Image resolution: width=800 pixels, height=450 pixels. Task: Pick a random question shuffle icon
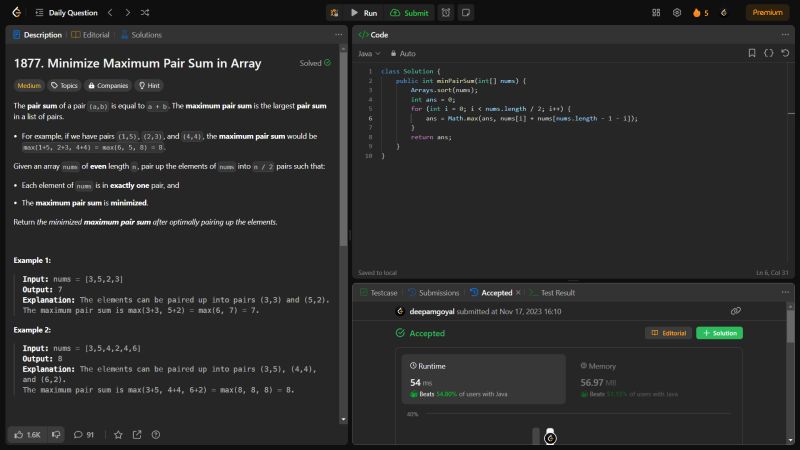[145, 13]
